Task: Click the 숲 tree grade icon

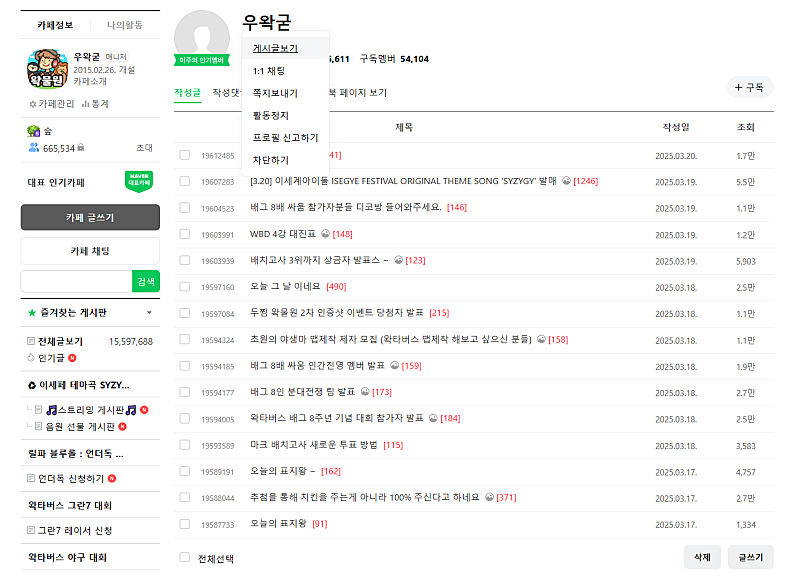Action: 33,131
